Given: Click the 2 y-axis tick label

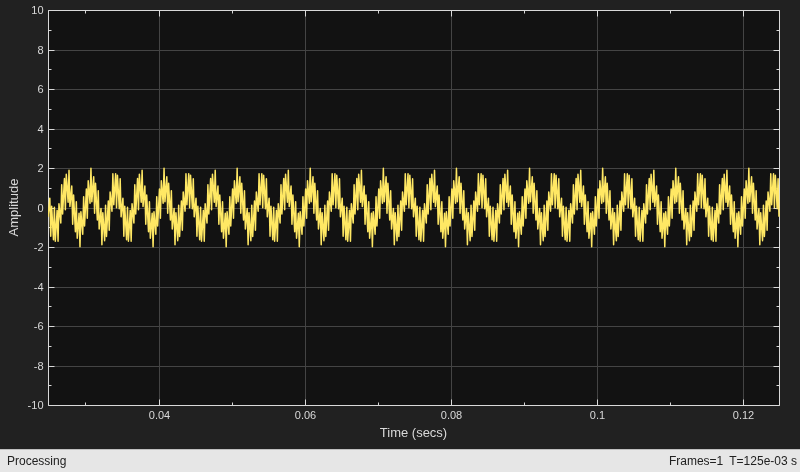Looking at the screenshot, I should click(x=40, y=168).
